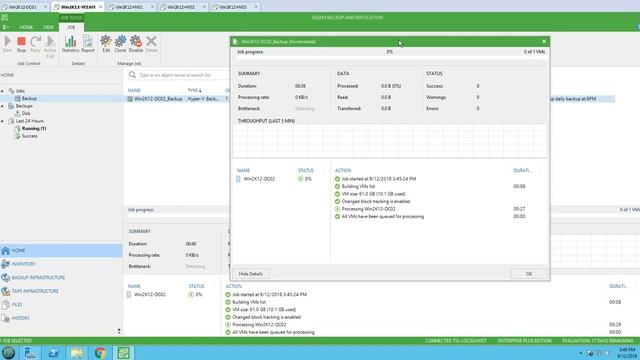Click the Veeam logo icon in title bar
Viewport: 640px width, 360px height.
coord(4,18)
